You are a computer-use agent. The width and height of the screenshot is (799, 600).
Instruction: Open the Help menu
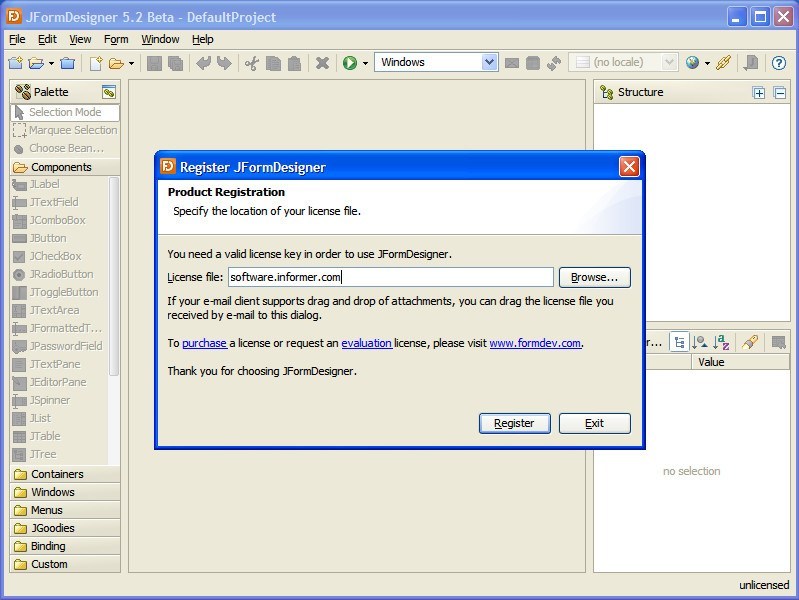click(x=202, y=39)
